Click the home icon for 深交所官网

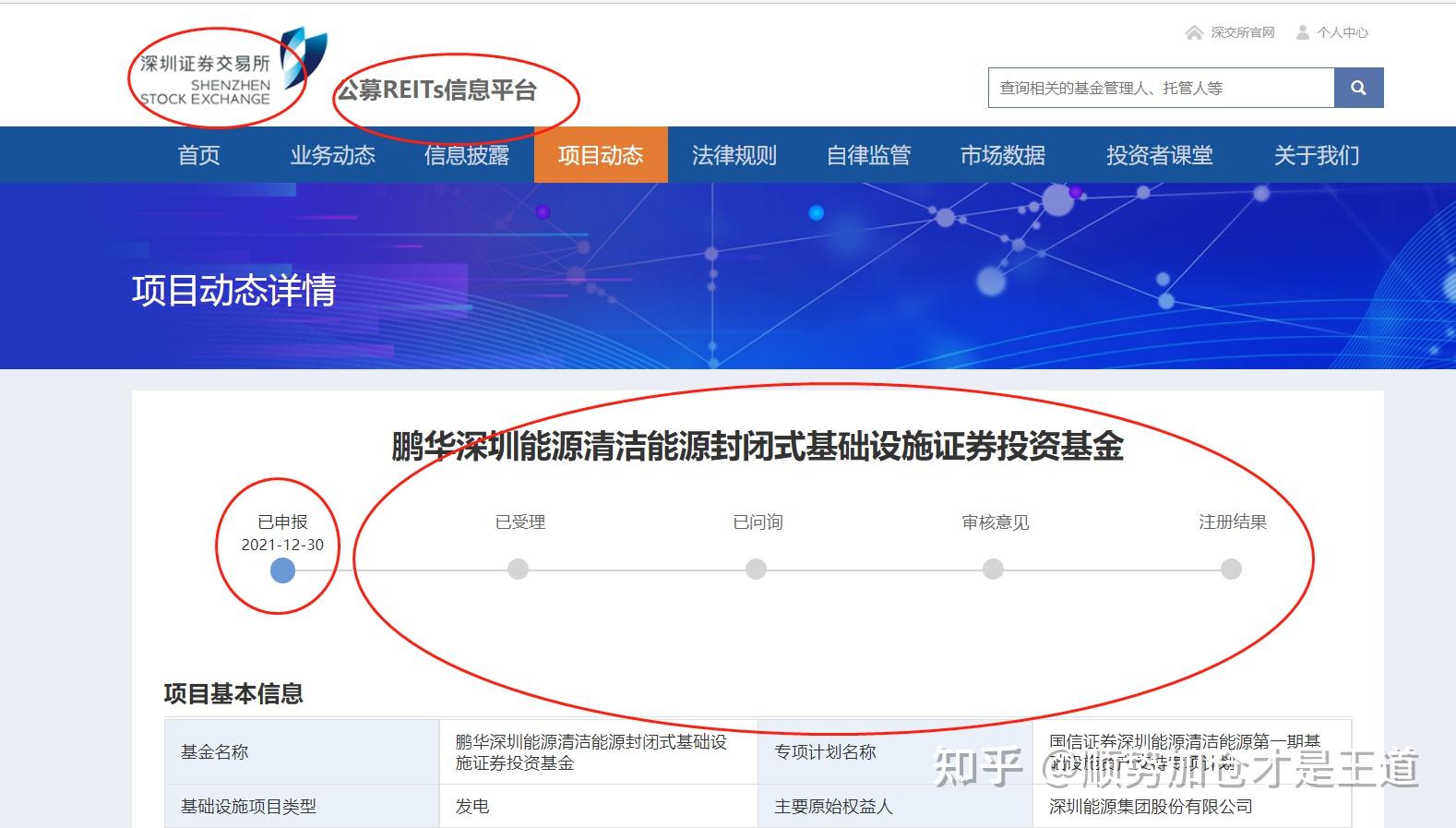[x=1194, y=32]
